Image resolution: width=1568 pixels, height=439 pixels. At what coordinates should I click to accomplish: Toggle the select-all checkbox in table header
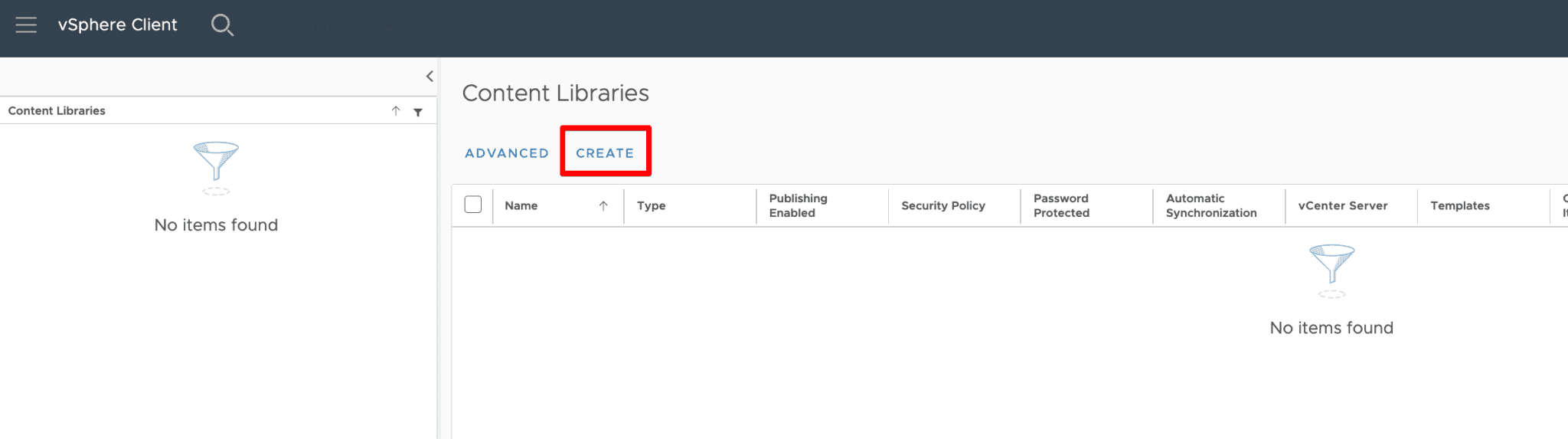[473, 205]
